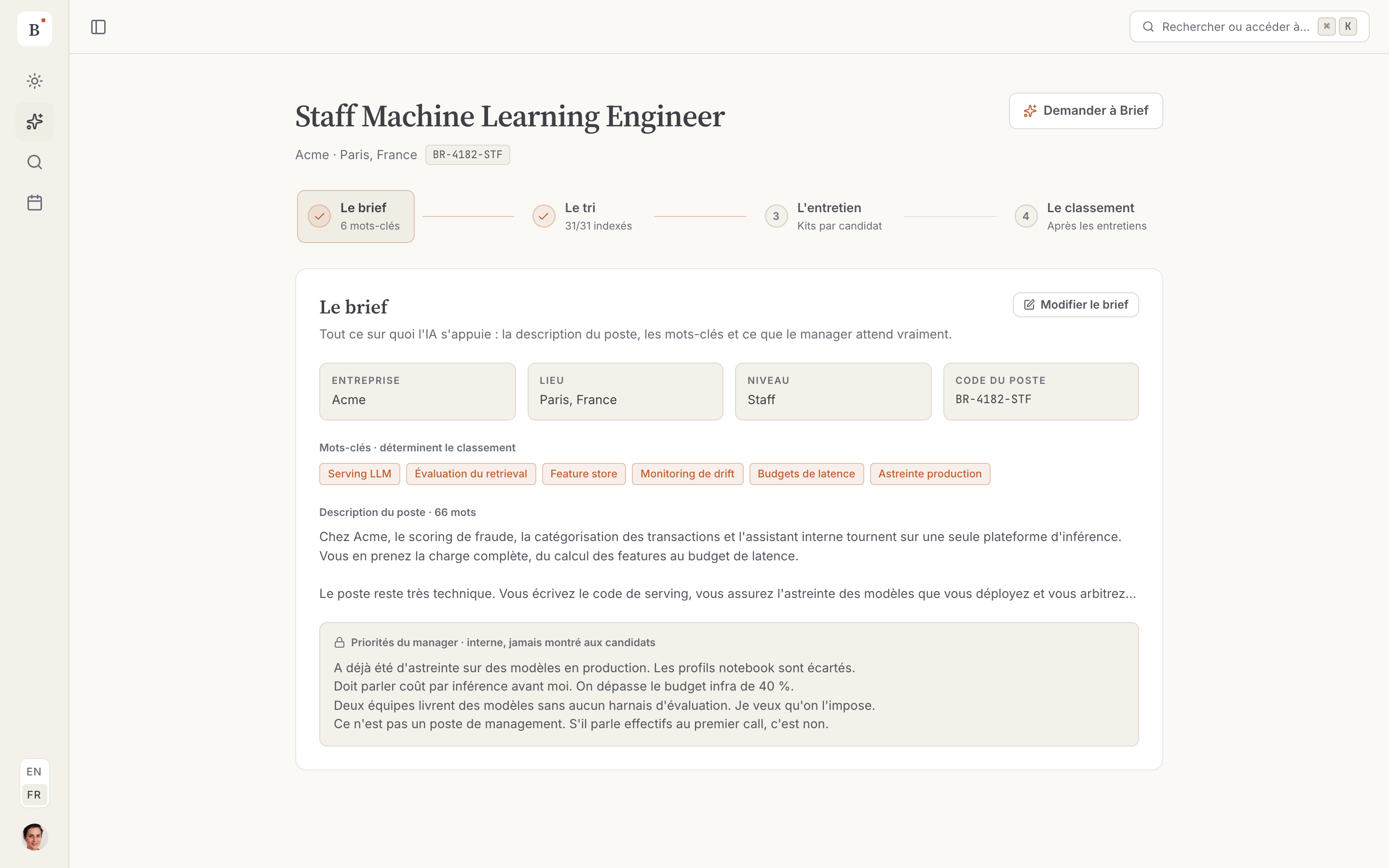This screenshot has width=1389, height=868.
Task: Click "Acme · Paris, France" subtitle
Action: (356, 155)
